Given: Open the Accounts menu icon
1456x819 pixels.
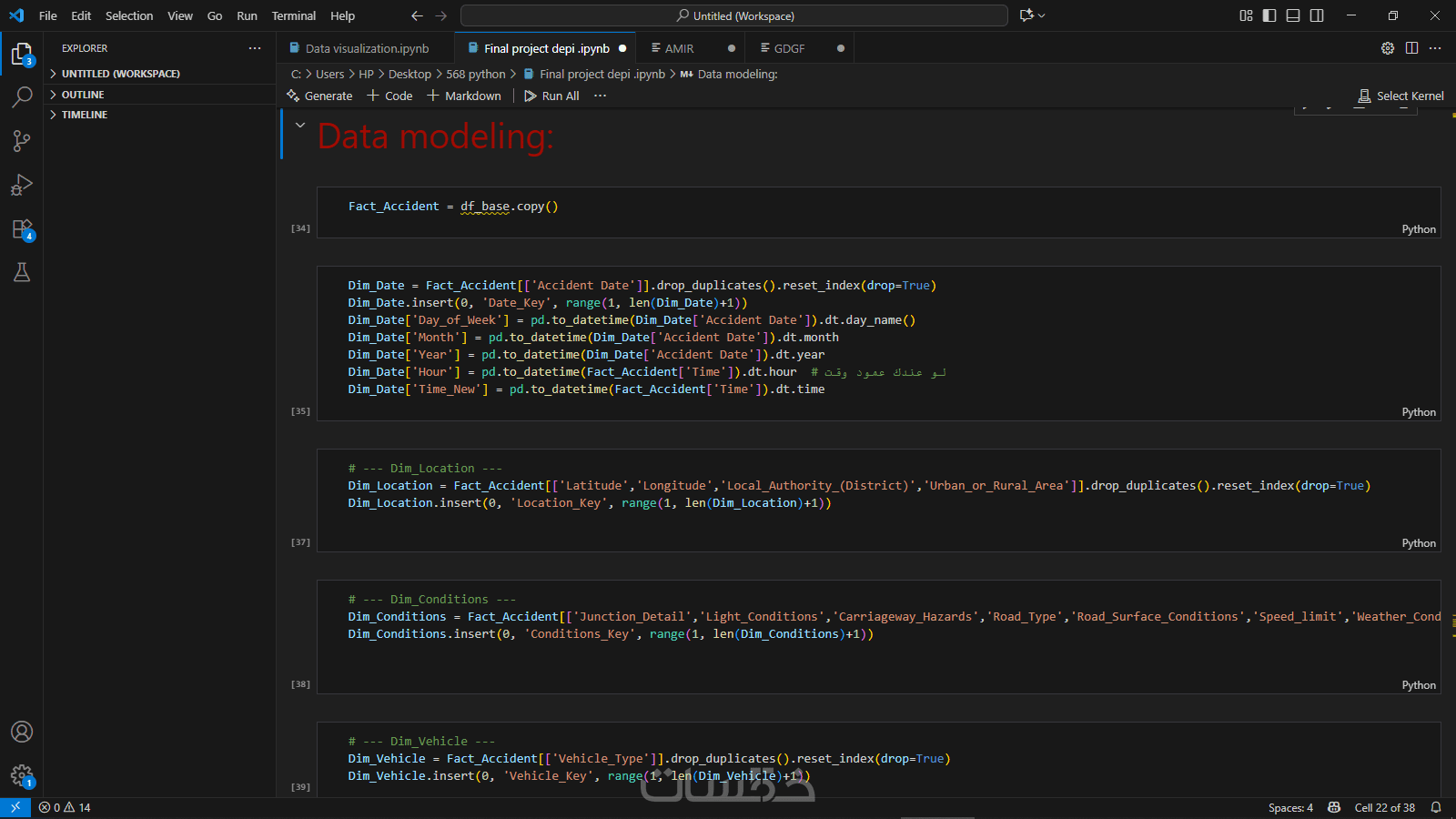Looking at the screenshot, I should (x=22, y=732).
